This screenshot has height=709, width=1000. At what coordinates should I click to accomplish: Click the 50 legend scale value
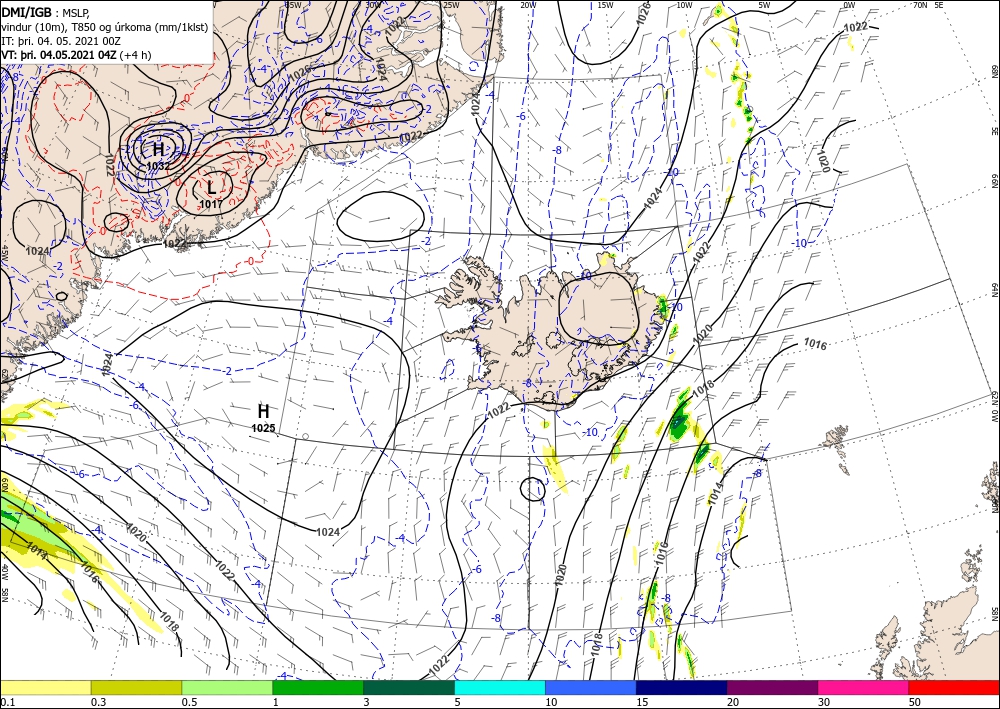coord(915,702)
